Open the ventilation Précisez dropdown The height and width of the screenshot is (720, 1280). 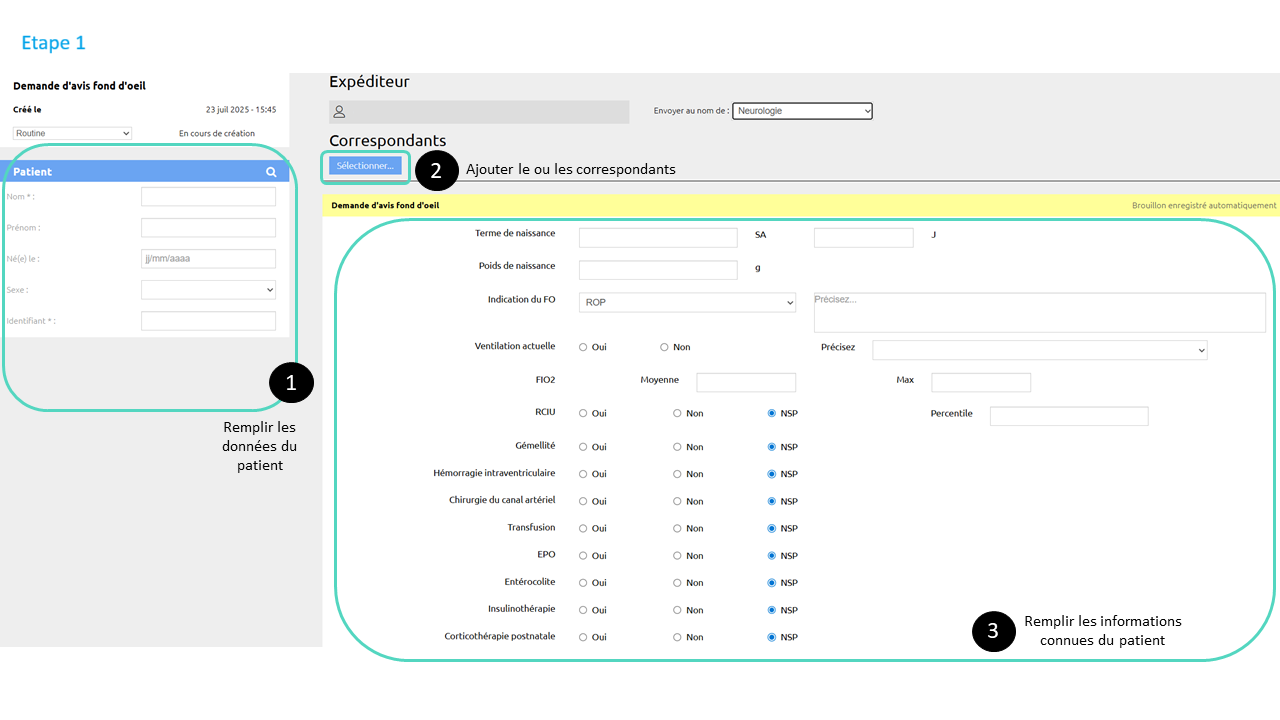[x=1039, y=350]
